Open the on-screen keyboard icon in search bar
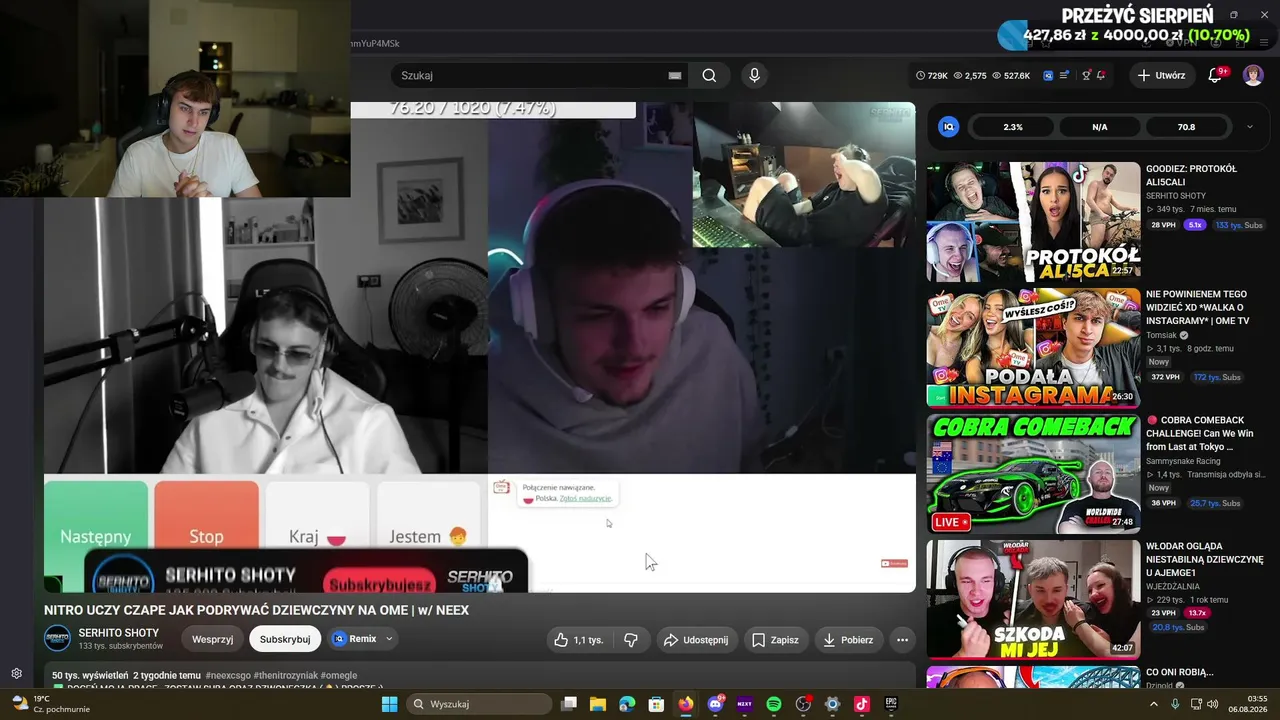Screen dimensions: 1280x720 [x=675, y=75]
